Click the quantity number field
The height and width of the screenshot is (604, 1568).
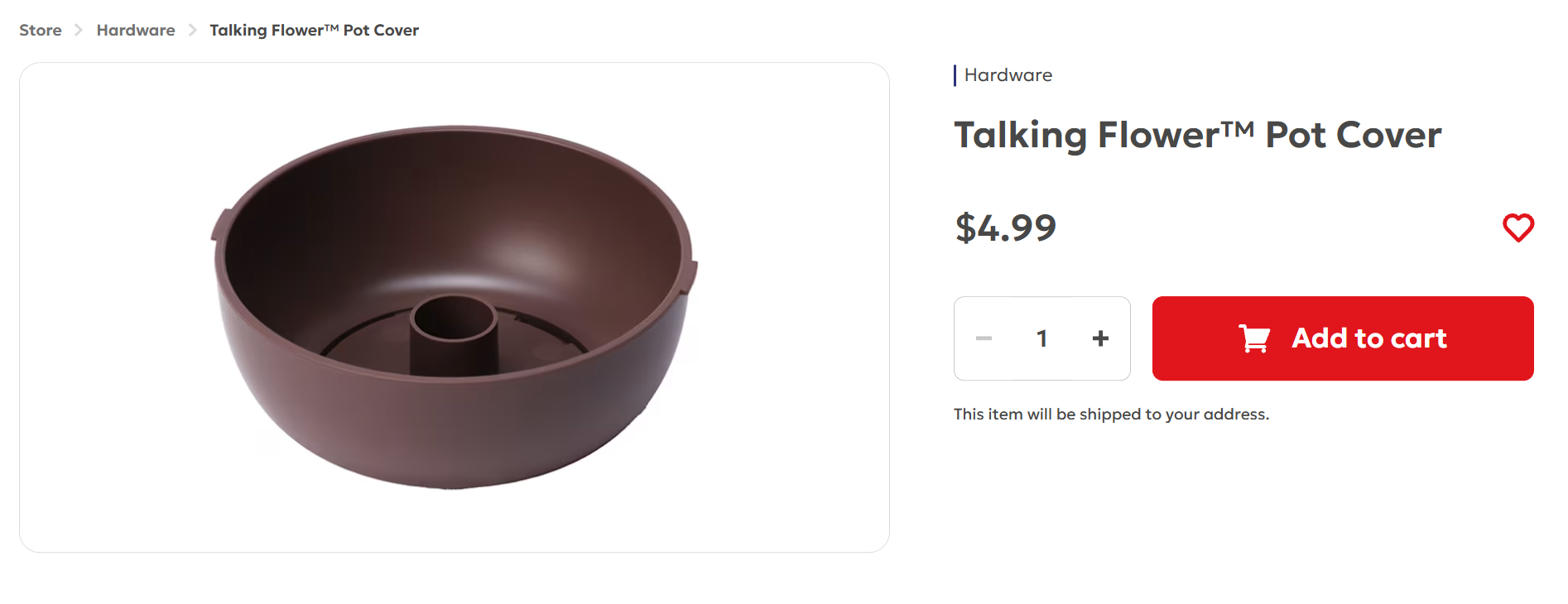[1042, 338]
